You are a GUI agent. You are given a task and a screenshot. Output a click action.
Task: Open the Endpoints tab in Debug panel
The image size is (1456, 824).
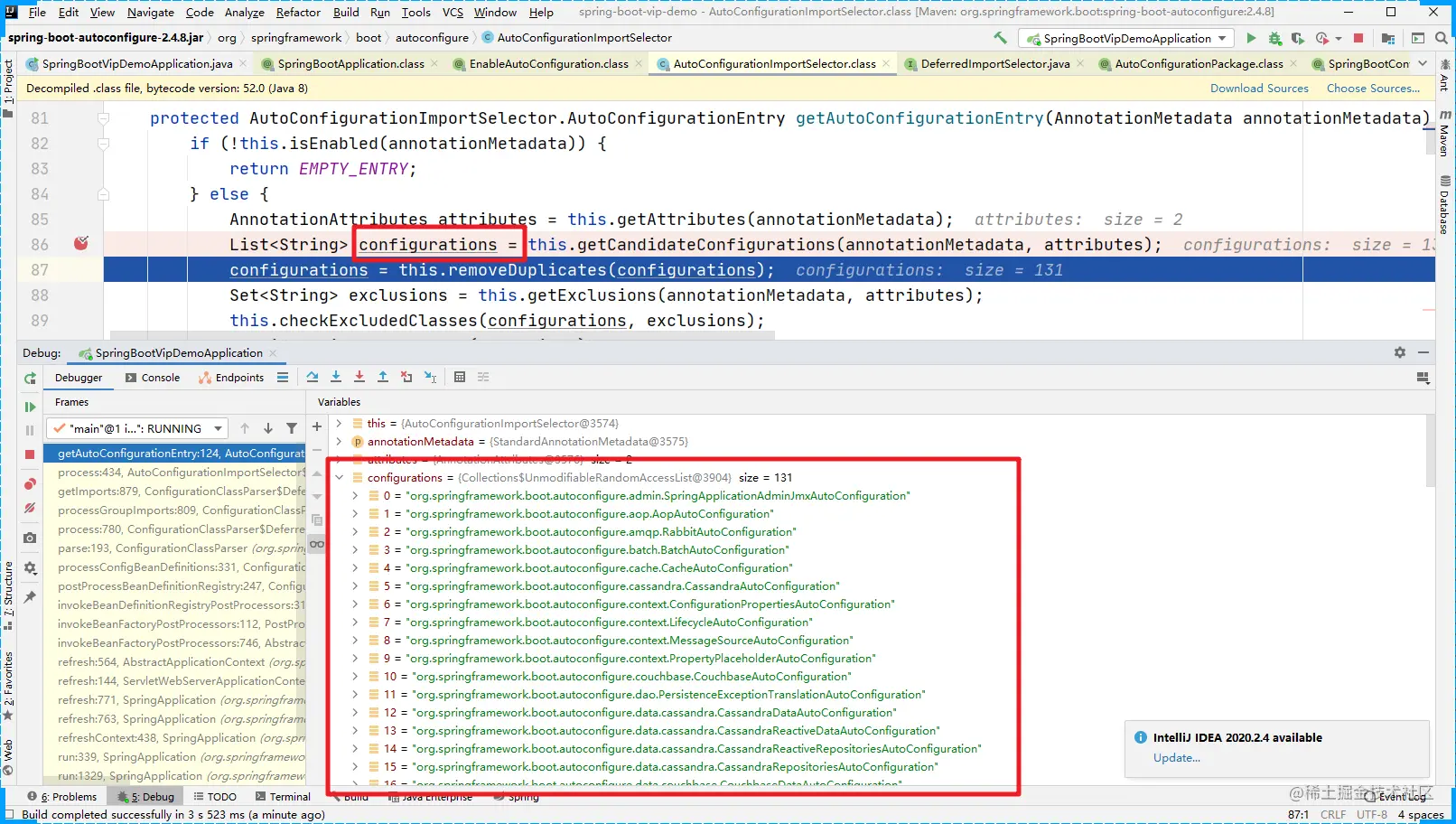(231, 378)
